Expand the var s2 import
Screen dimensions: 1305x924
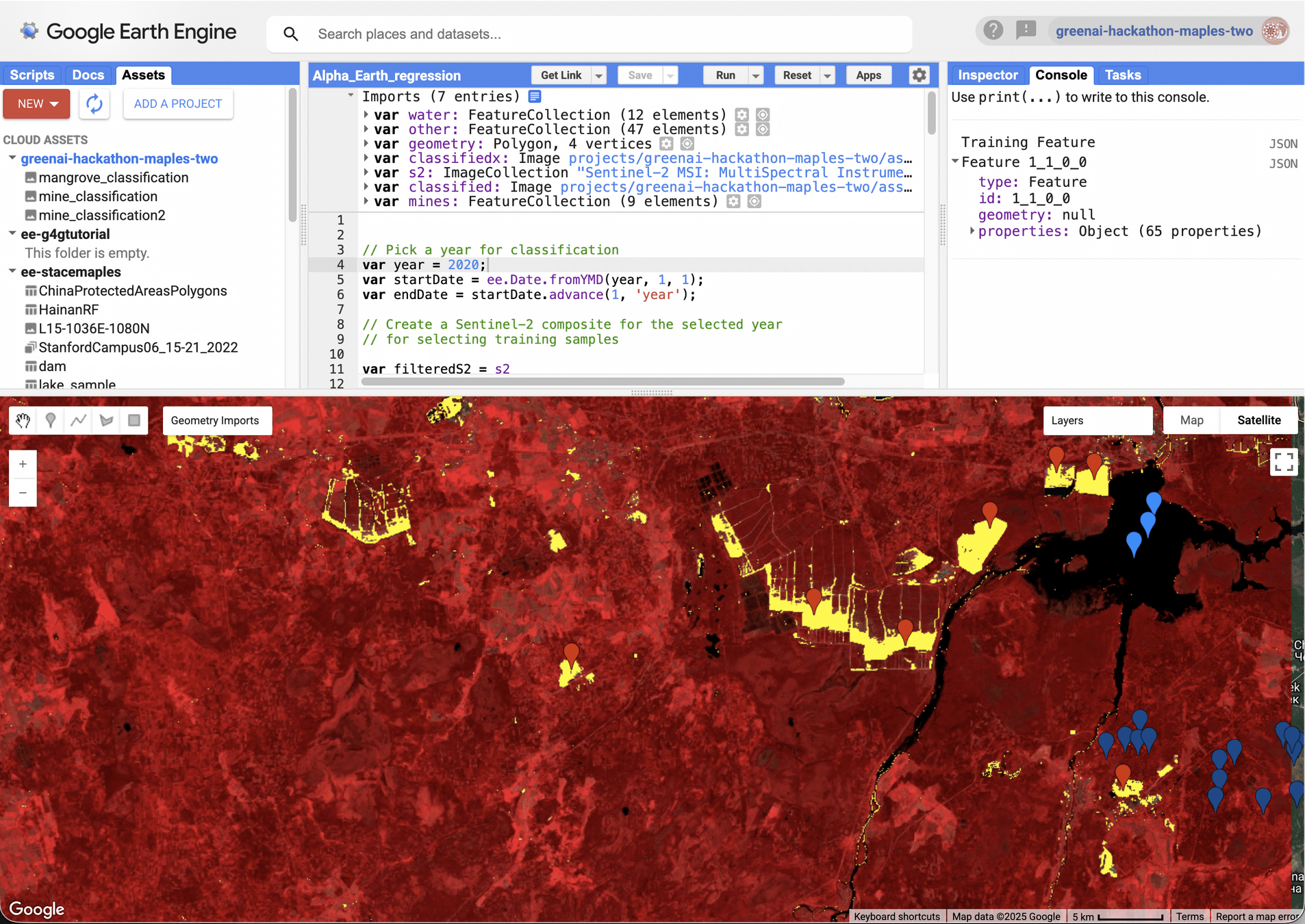pos(366,172)
